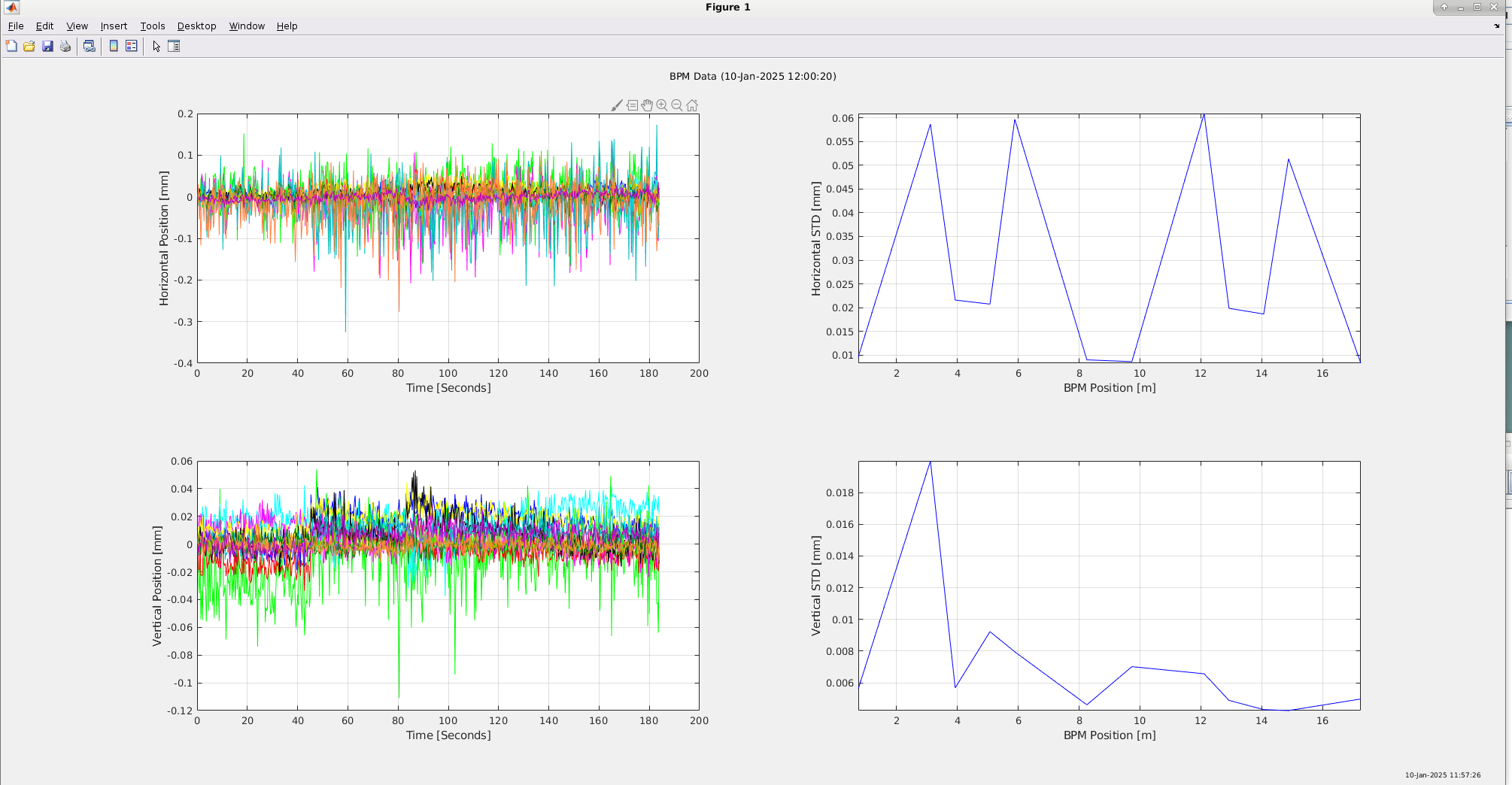Select the brush data tool above the plot
Viewport: 1512px width, 785px height.
pos(617,105)
